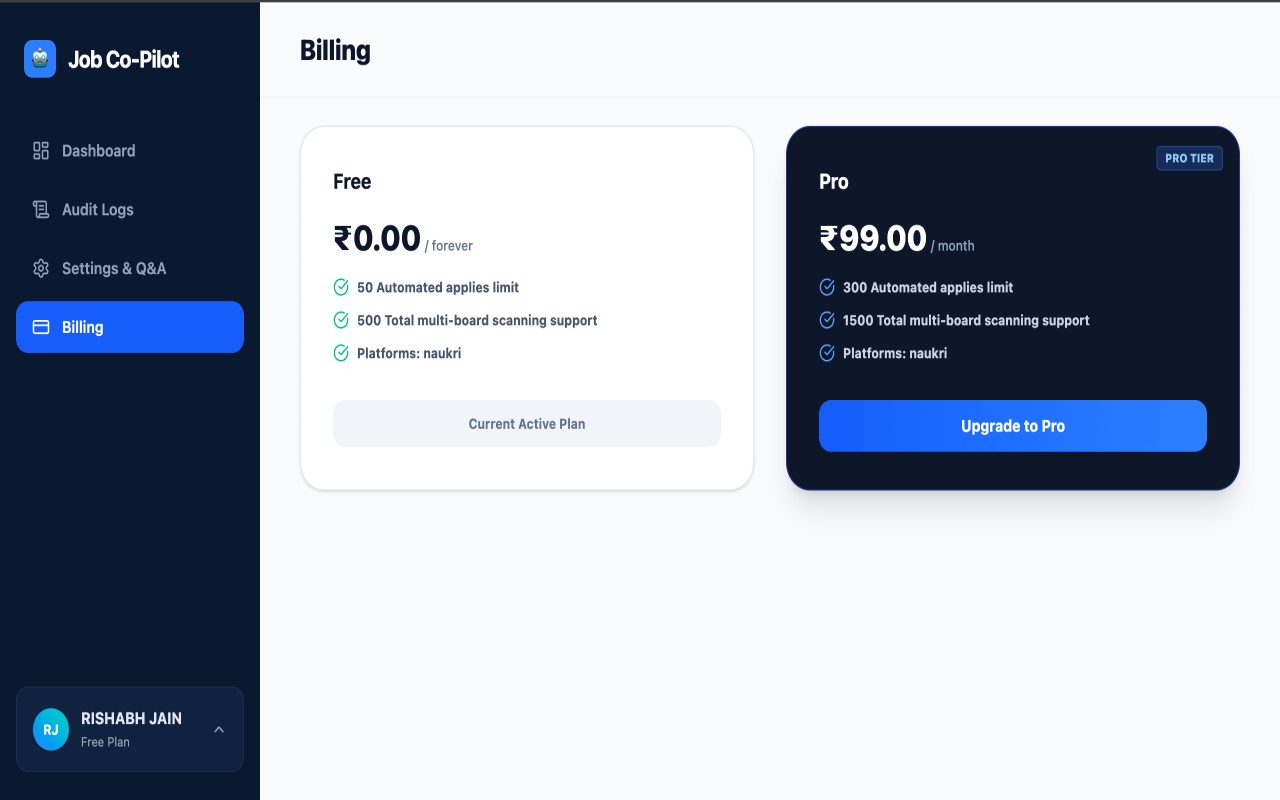Click the PRO TIER badge
Screen dimensions: 1280x800
click(1189, 158)
